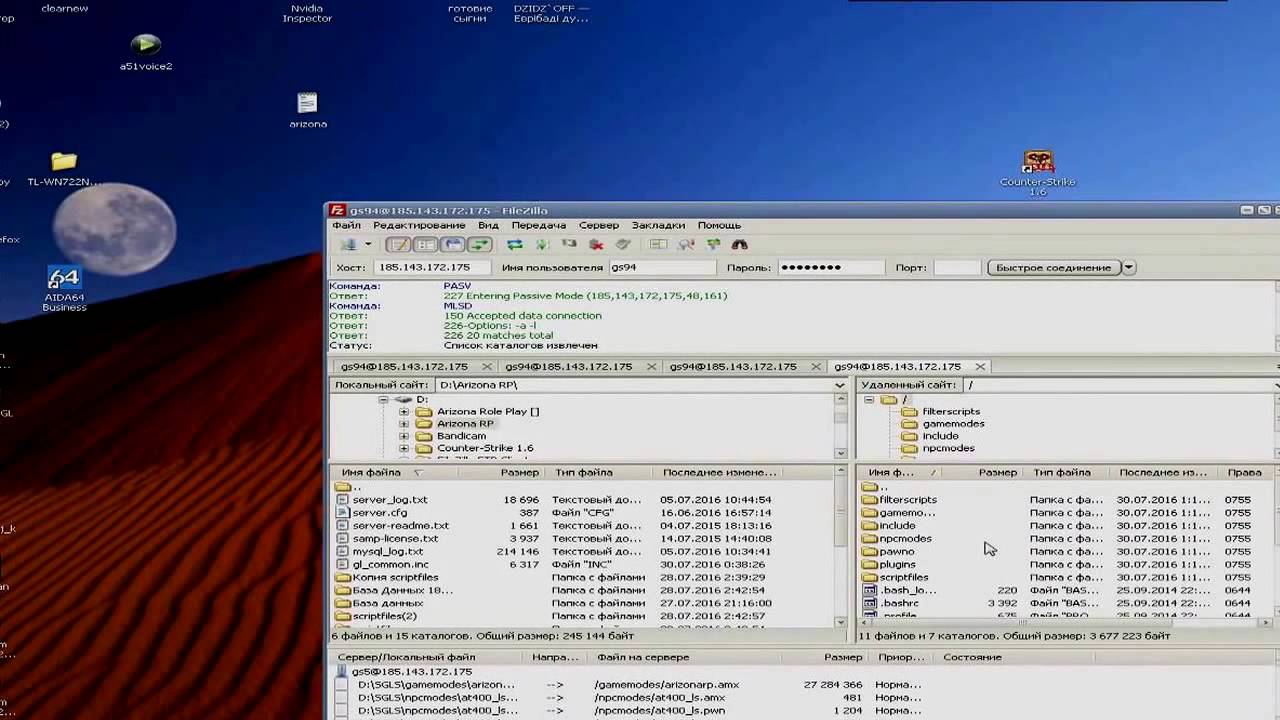The image size is (1280, 720).
Task: Expand the Bandicam folder node
Action: 404,436
